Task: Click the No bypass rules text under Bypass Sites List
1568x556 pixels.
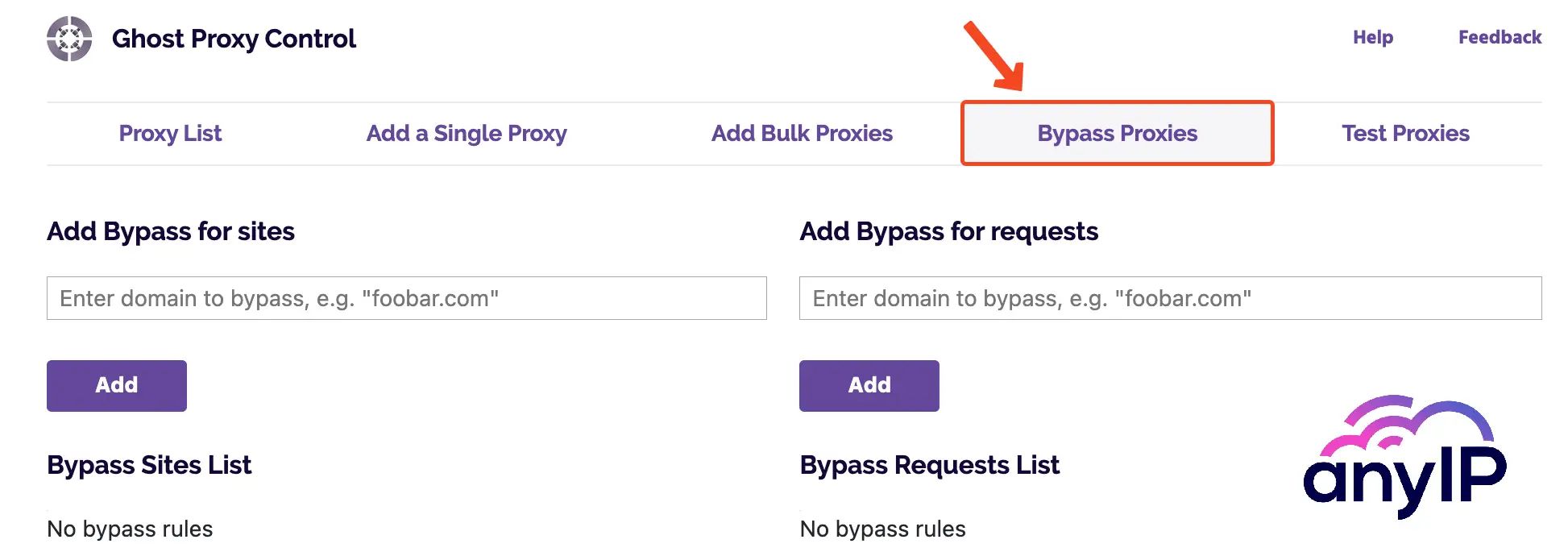Action: pos(131,529)
